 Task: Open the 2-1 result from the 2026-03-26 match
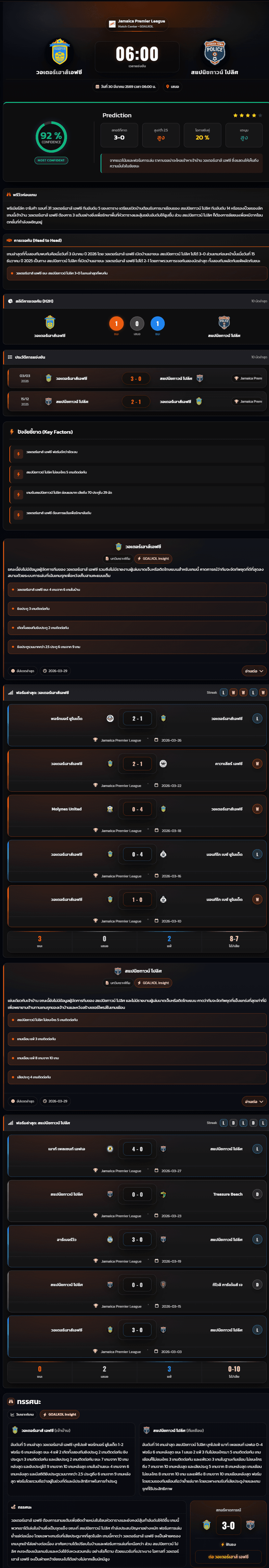click(x=137, y=718)
